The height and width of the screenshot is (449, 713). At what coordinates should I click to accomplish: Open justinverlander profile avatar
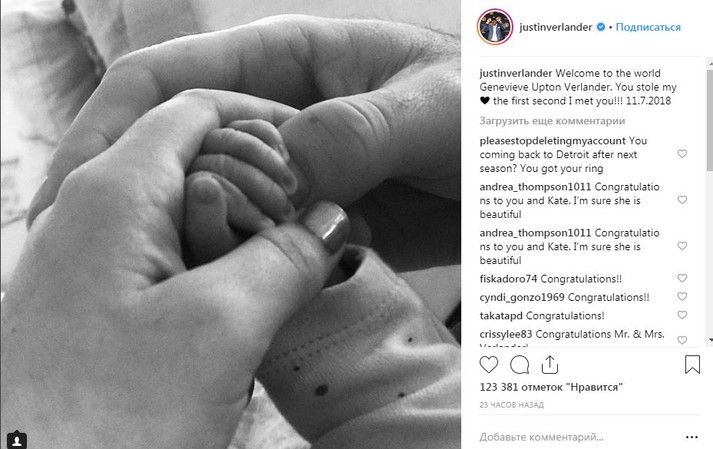(x=495, y=27)
